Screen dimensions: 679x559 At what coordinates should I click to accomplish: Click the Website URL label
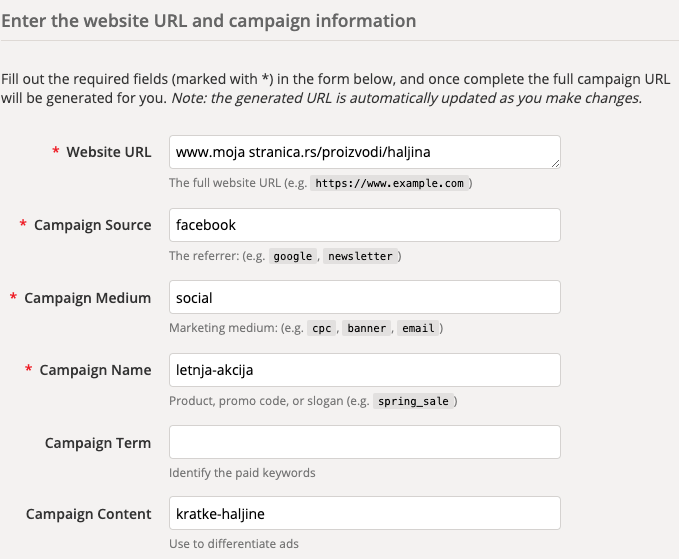click(109, 152)
